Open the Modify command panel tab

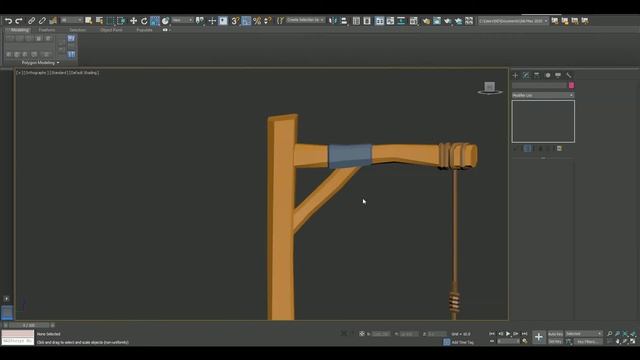[x=526, y=75]
